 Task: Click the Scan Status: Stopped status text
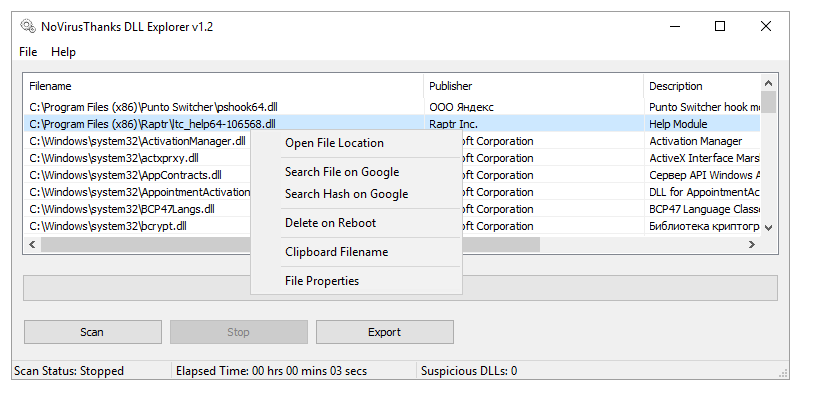69,371
